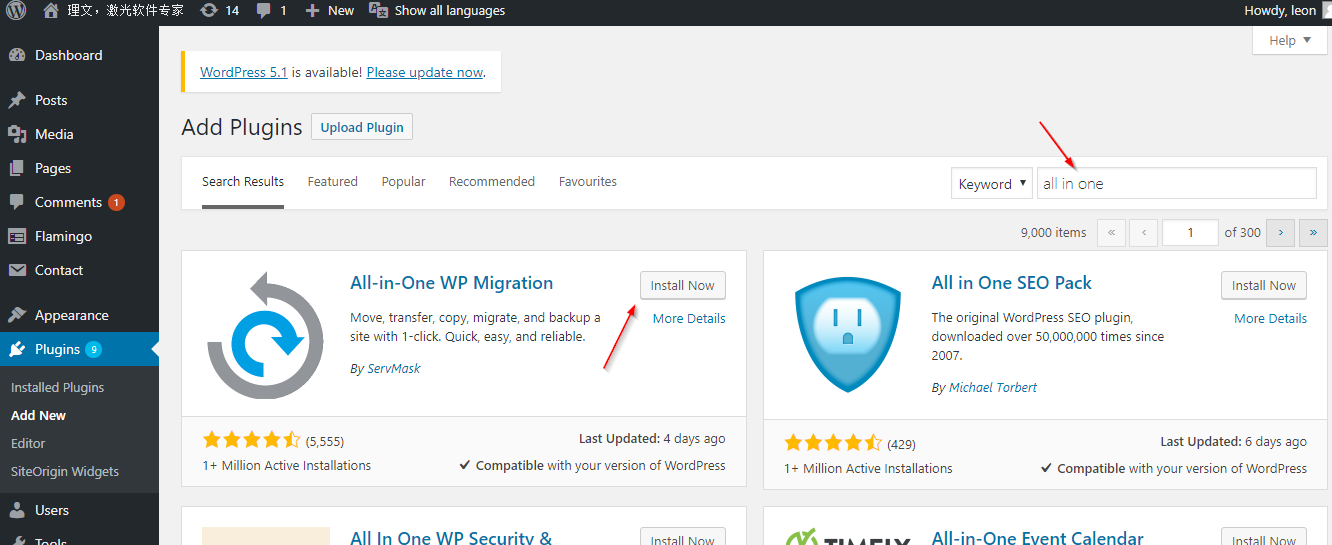The width and height of the screenshot is (1332, 545).
Task: Click the SEO Pack star rating
Action: 833,443
